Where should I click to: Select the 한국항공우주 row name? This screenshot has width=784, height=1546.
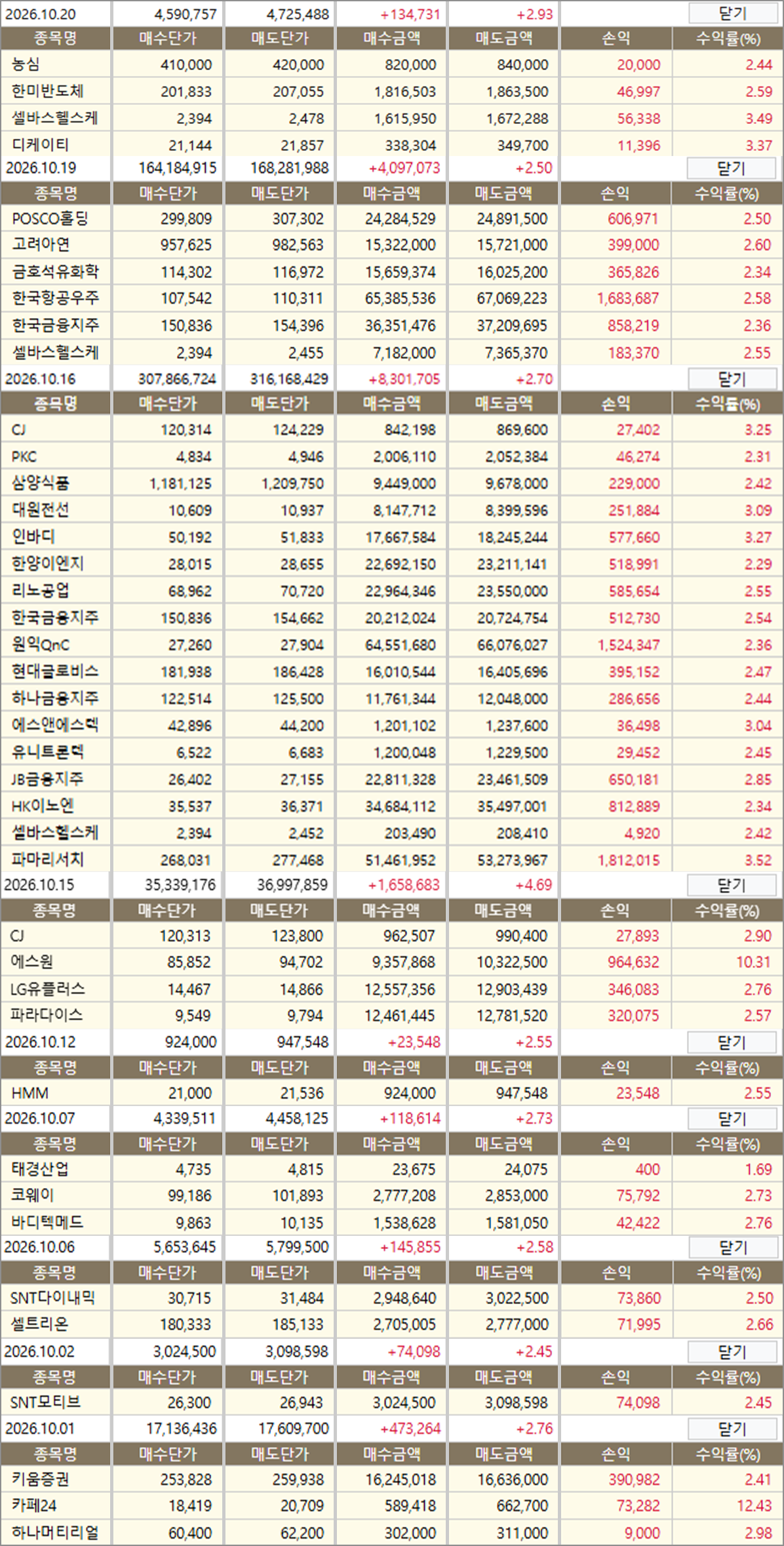56,298
